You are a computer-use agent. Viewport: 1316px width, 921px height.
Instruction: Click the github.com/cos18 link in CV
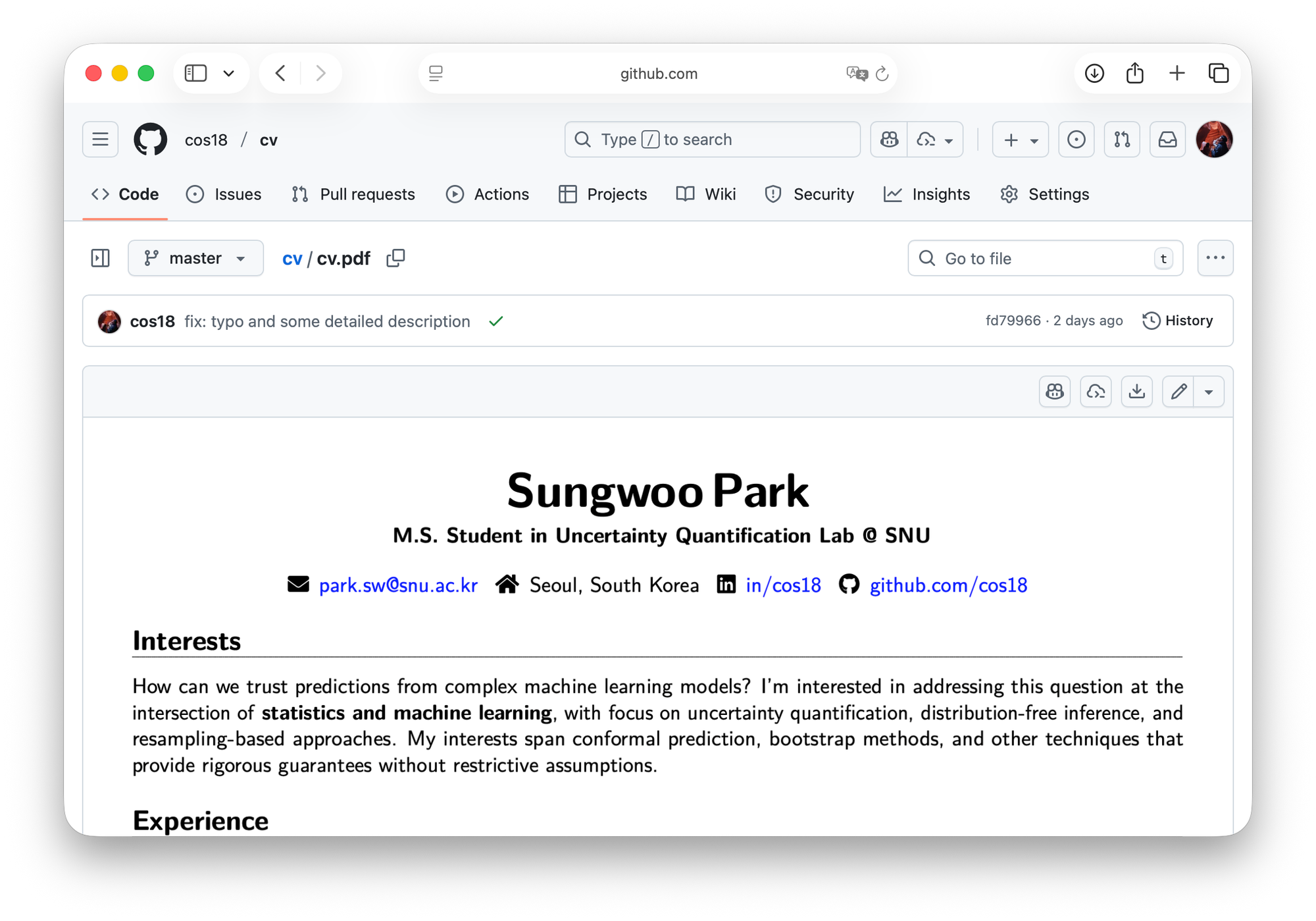click(x=948, y=585)
